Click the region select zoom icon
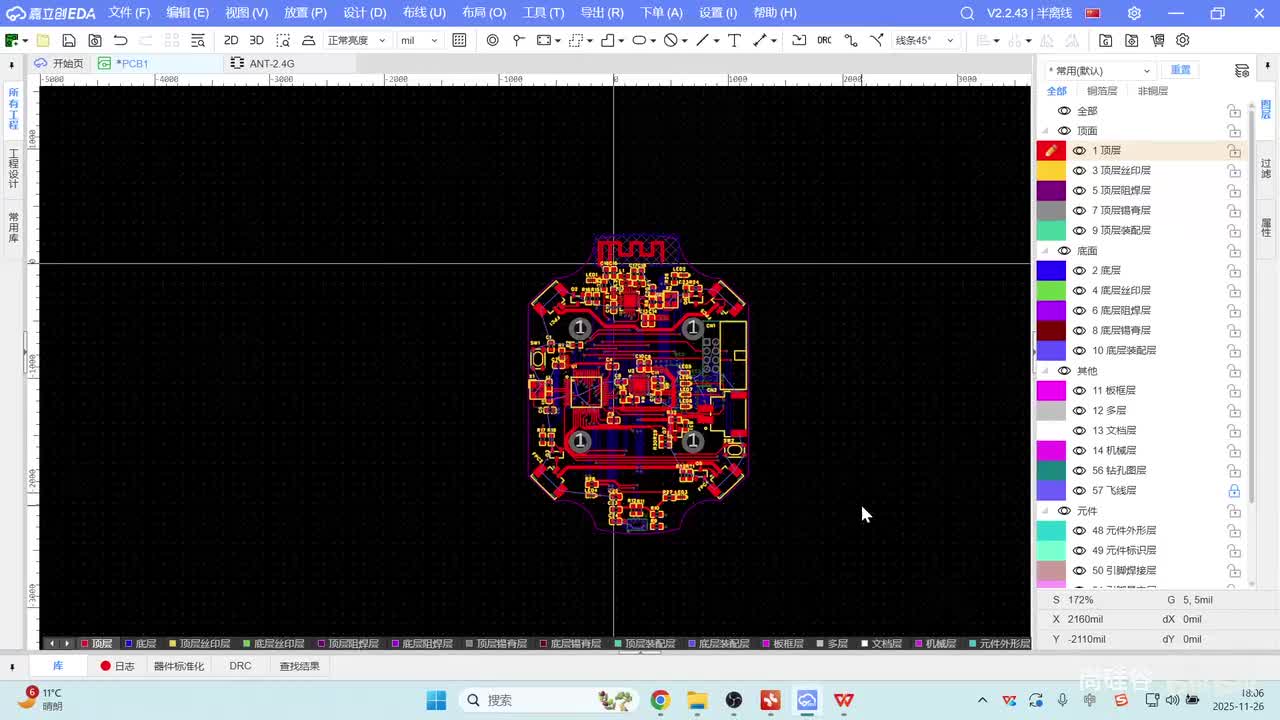The image size is (1280, 720). coord(283,40)
